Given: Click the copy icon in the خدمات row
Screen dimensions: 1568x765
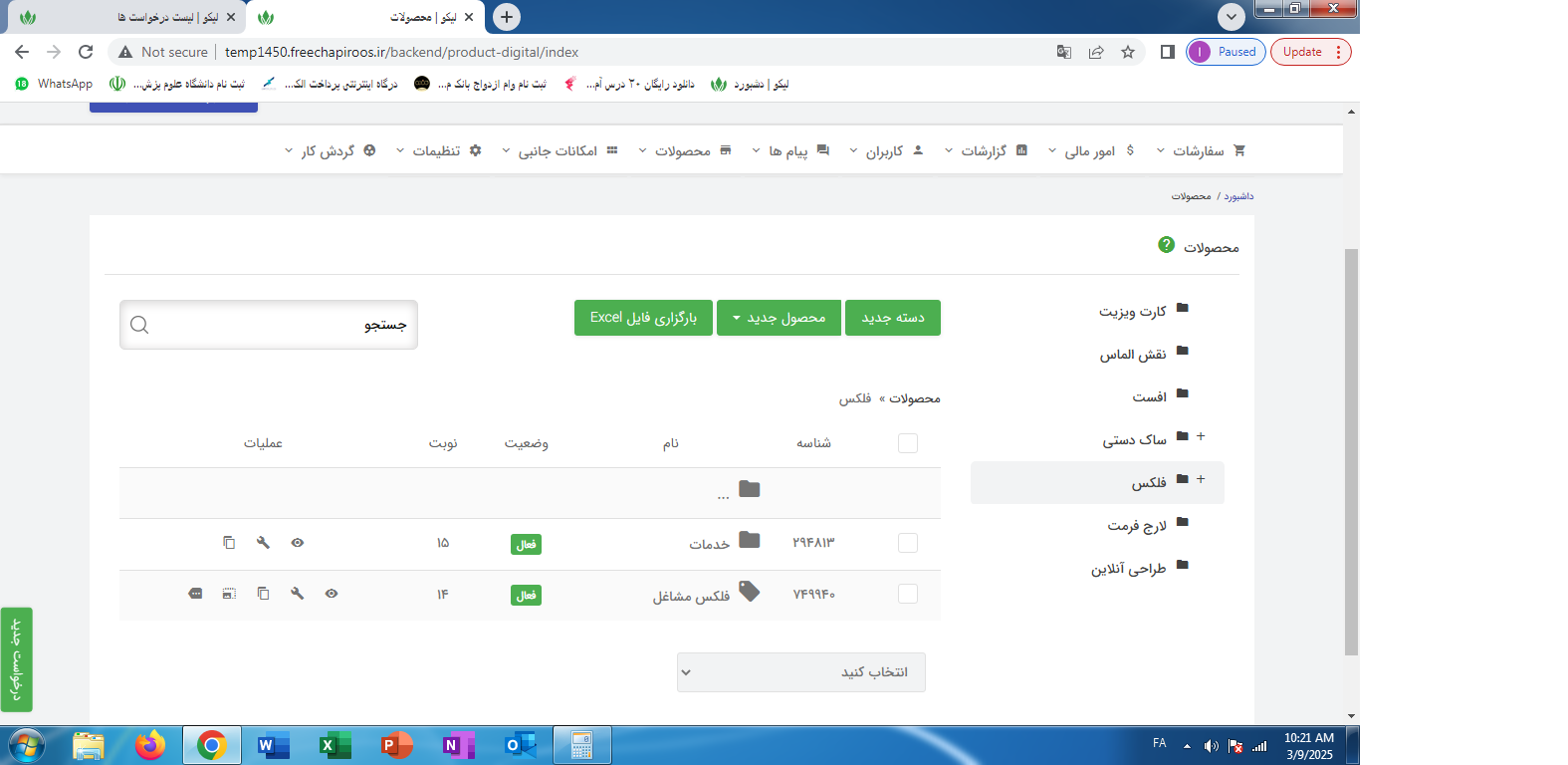Looking at the screenshot, I should point(229,543).
